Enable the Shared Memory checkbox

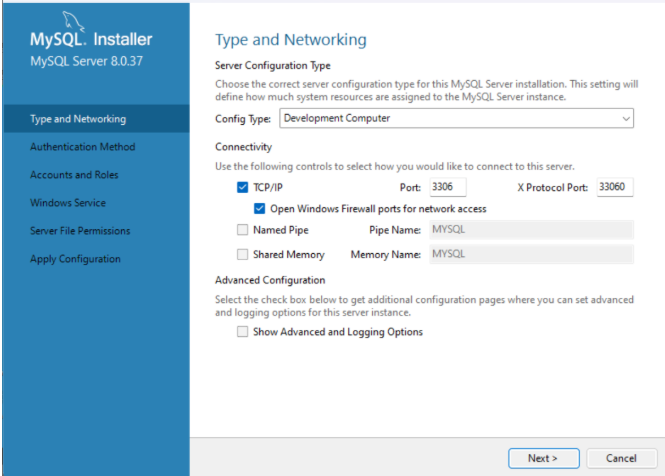point(242,254)
